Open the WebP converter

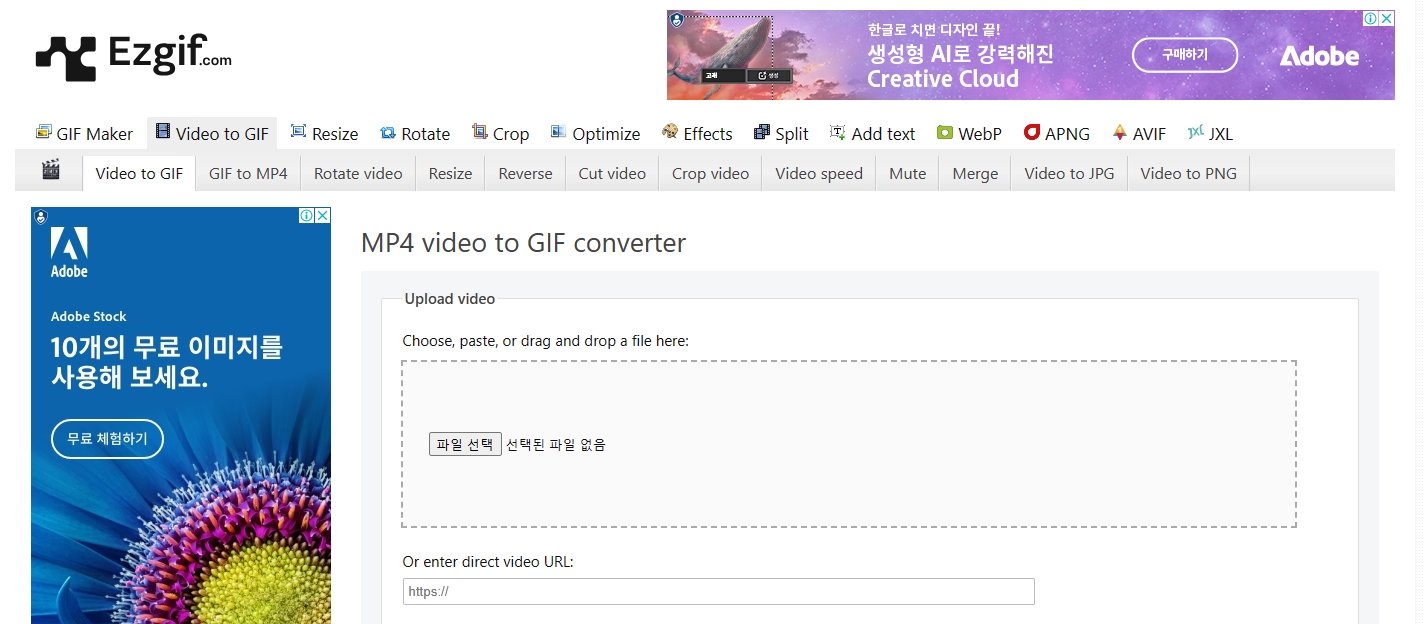[x=969, y=133]
